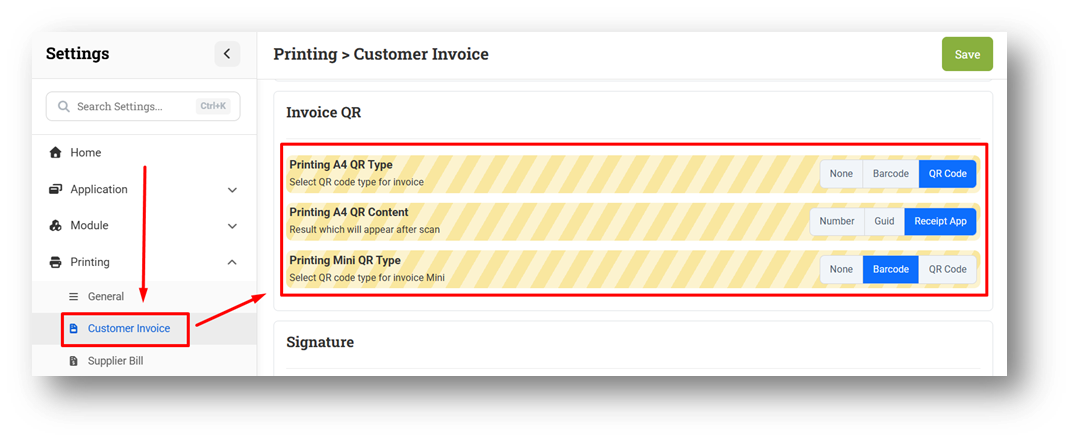This screenshot has width=1072, height=441.
Task: Set A4 QR Type to None
Action: coord(841,174)
